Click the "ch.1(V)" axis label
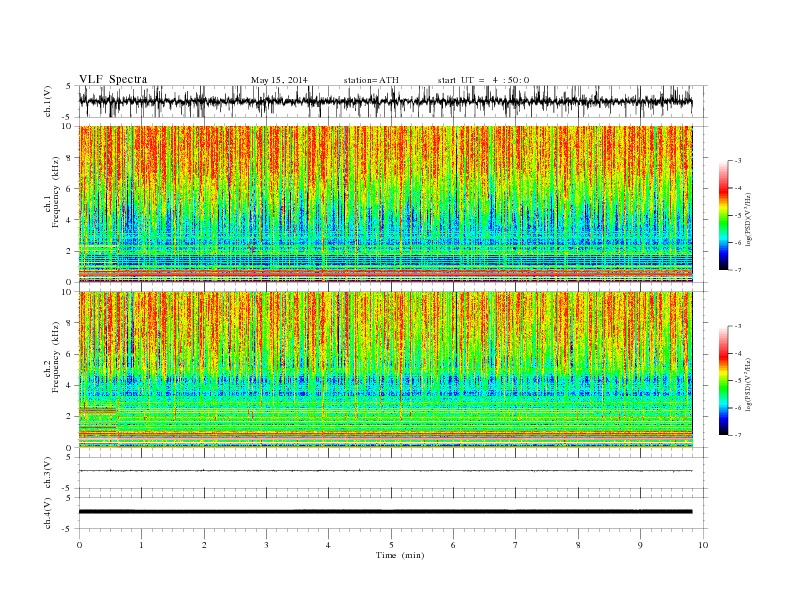This screenshot has height=612, width=792. tap(48, 101)
